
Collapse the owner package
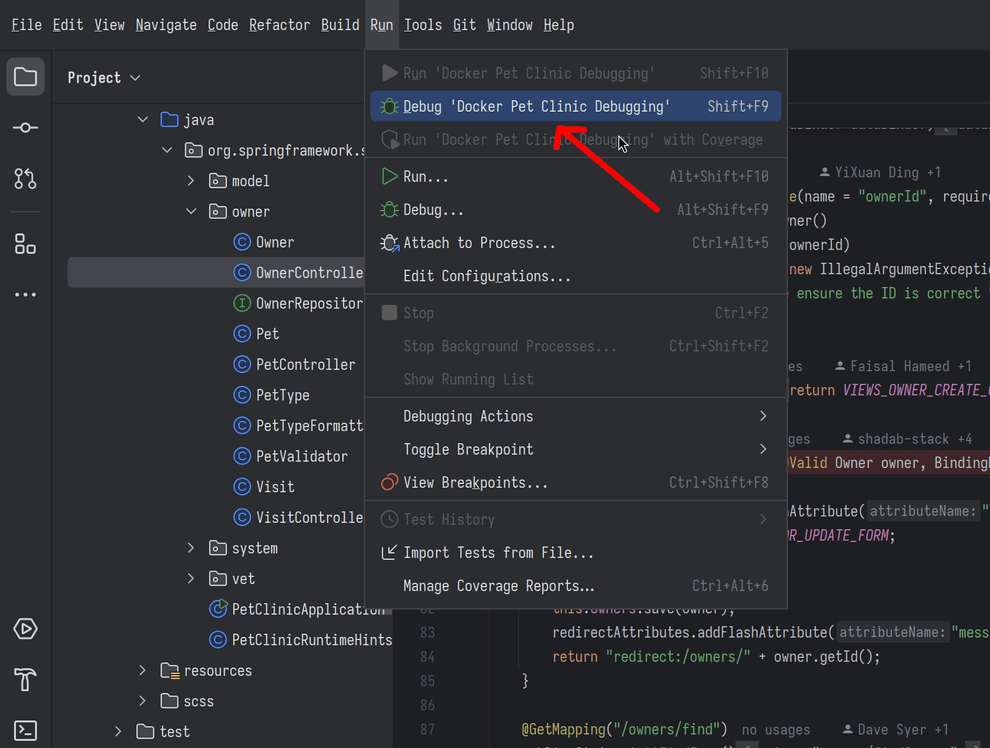[190, 211]
